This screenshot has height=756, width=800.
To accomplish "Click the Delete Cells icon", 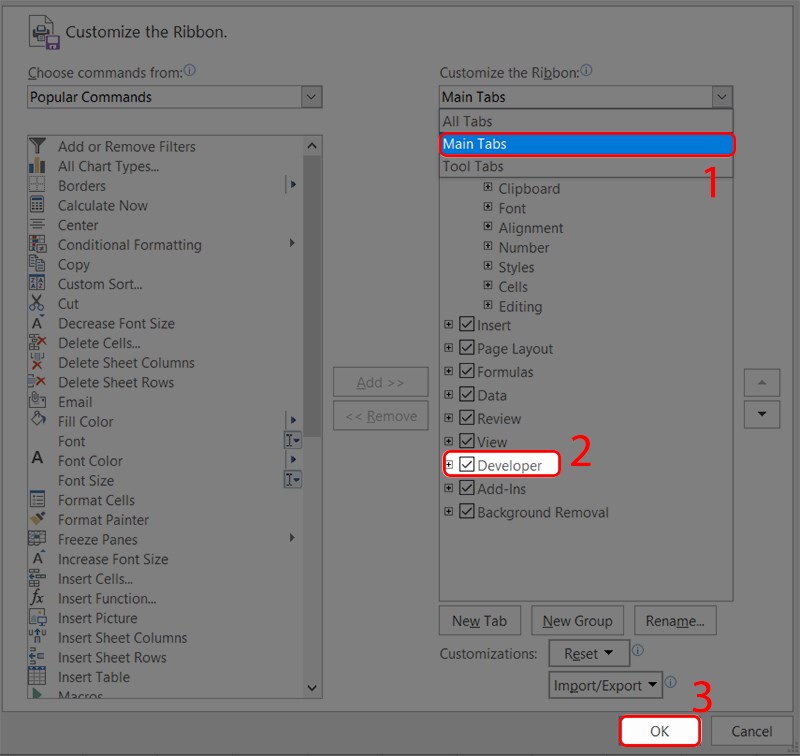I will [37, 342].
